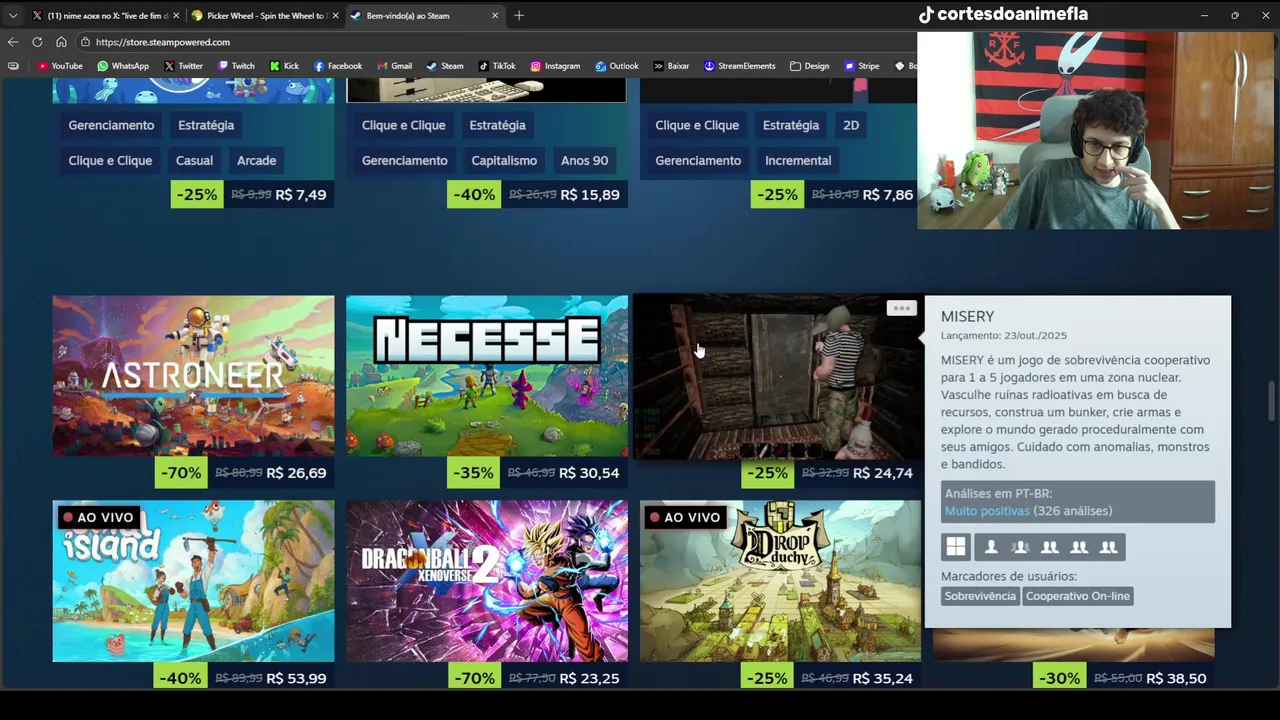Screen dimensions: 1280x720
Task: Open the Design bookmarks folder
Action: [809, 66]
